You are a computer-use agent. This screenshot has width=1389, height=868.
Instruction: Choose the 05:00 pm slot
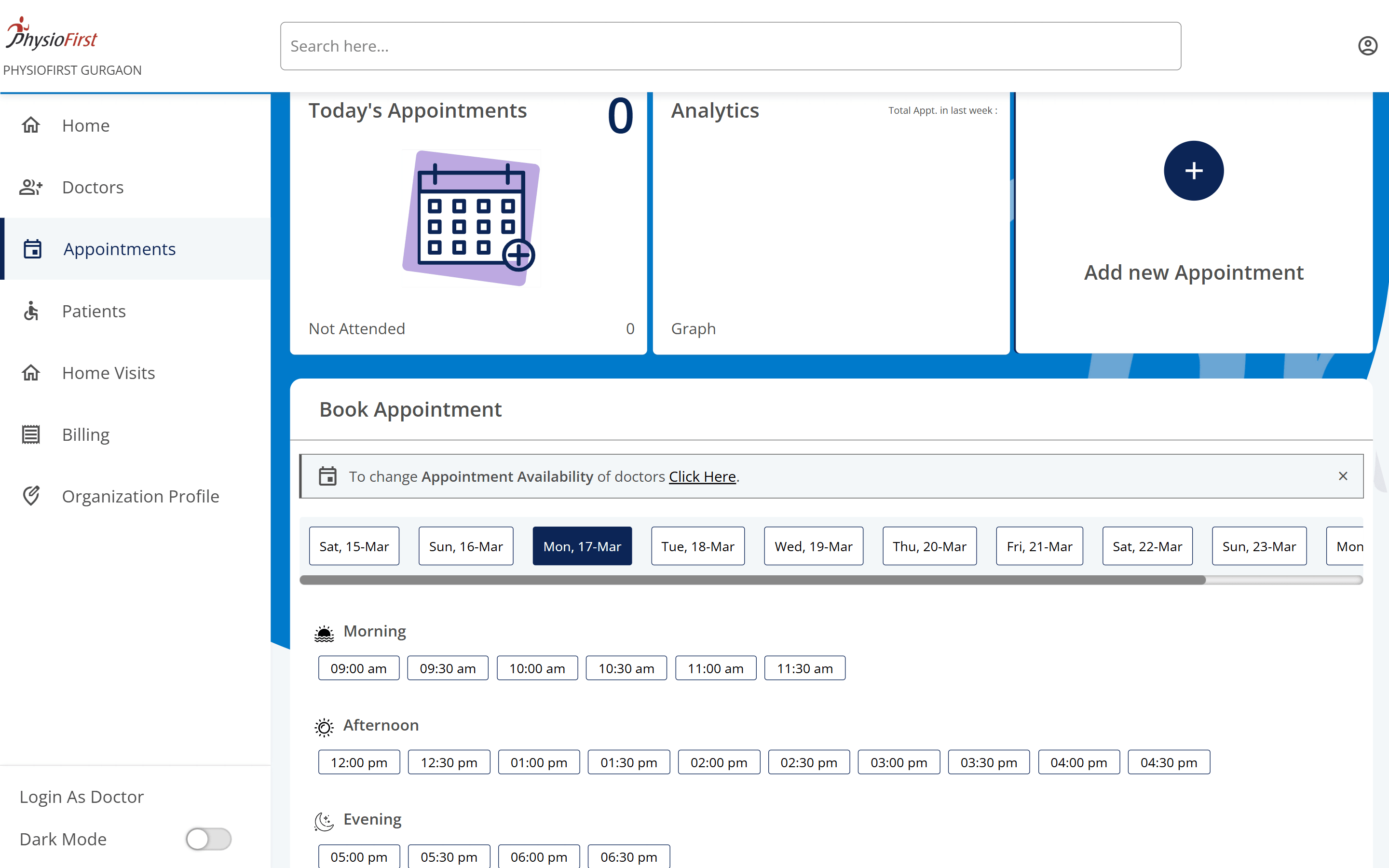click(359, 856)
